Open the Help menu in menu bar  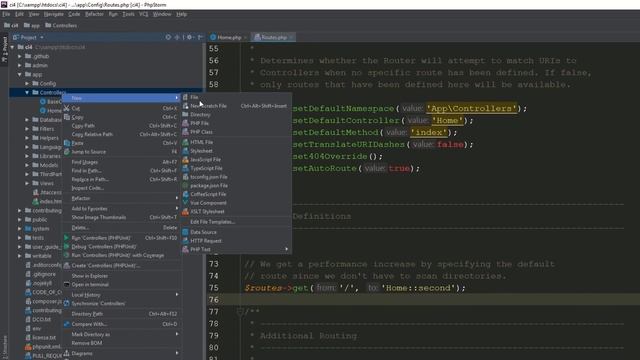182,14
